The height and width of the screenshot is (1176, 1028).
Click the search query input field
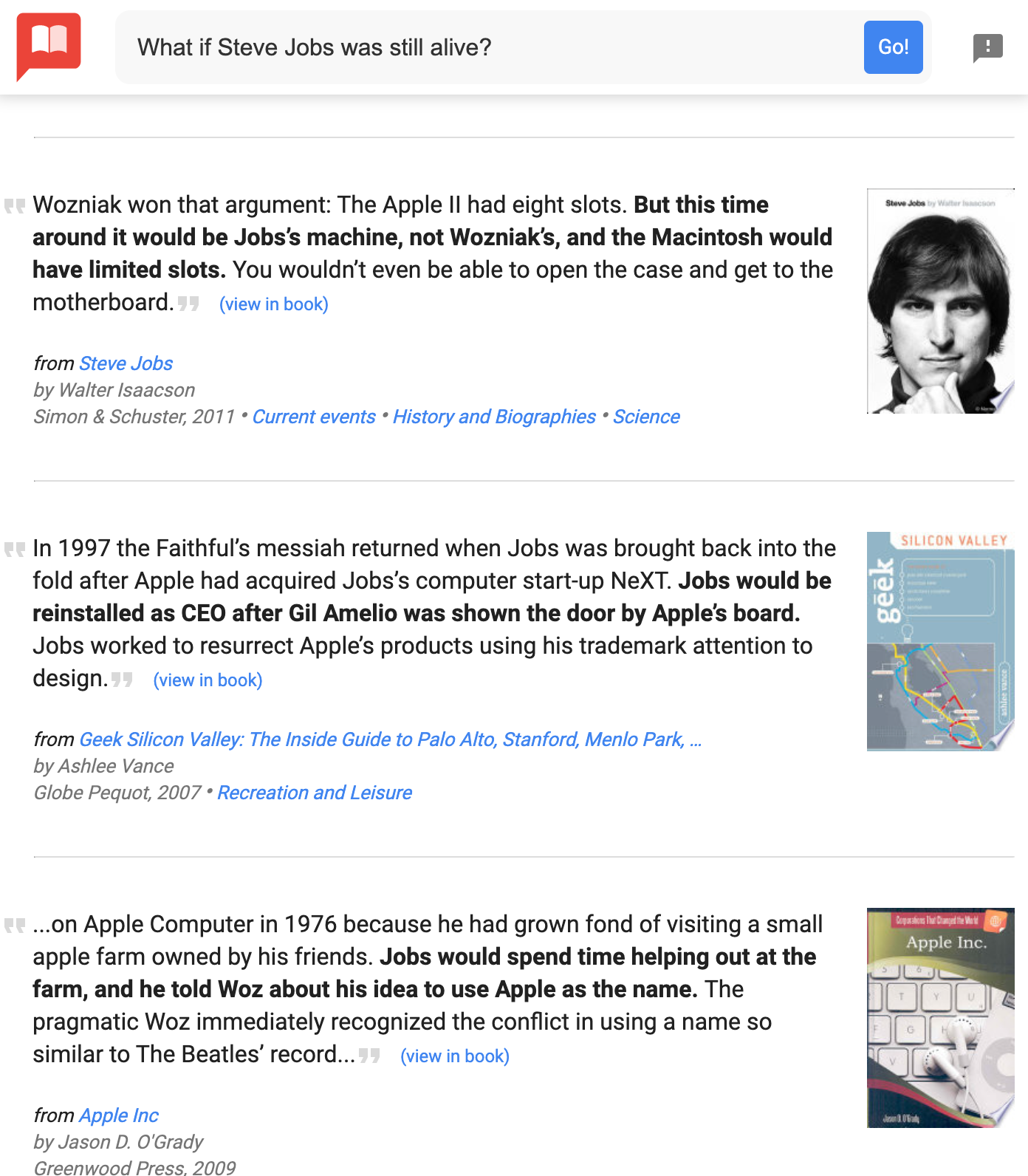click(487, 48)
